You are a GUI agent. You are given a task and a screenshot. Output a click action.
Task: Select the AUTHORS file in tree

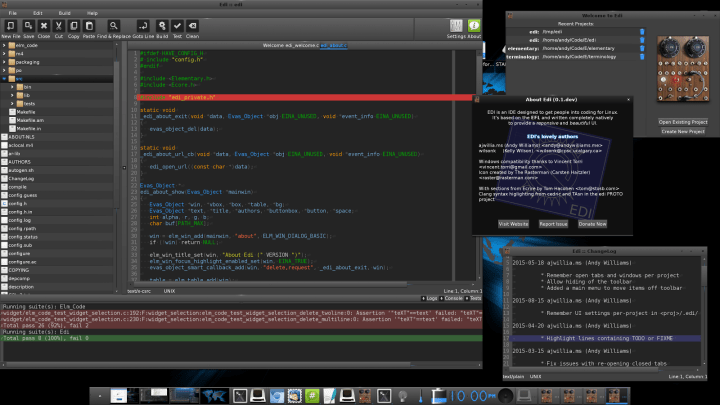(19, 162)
